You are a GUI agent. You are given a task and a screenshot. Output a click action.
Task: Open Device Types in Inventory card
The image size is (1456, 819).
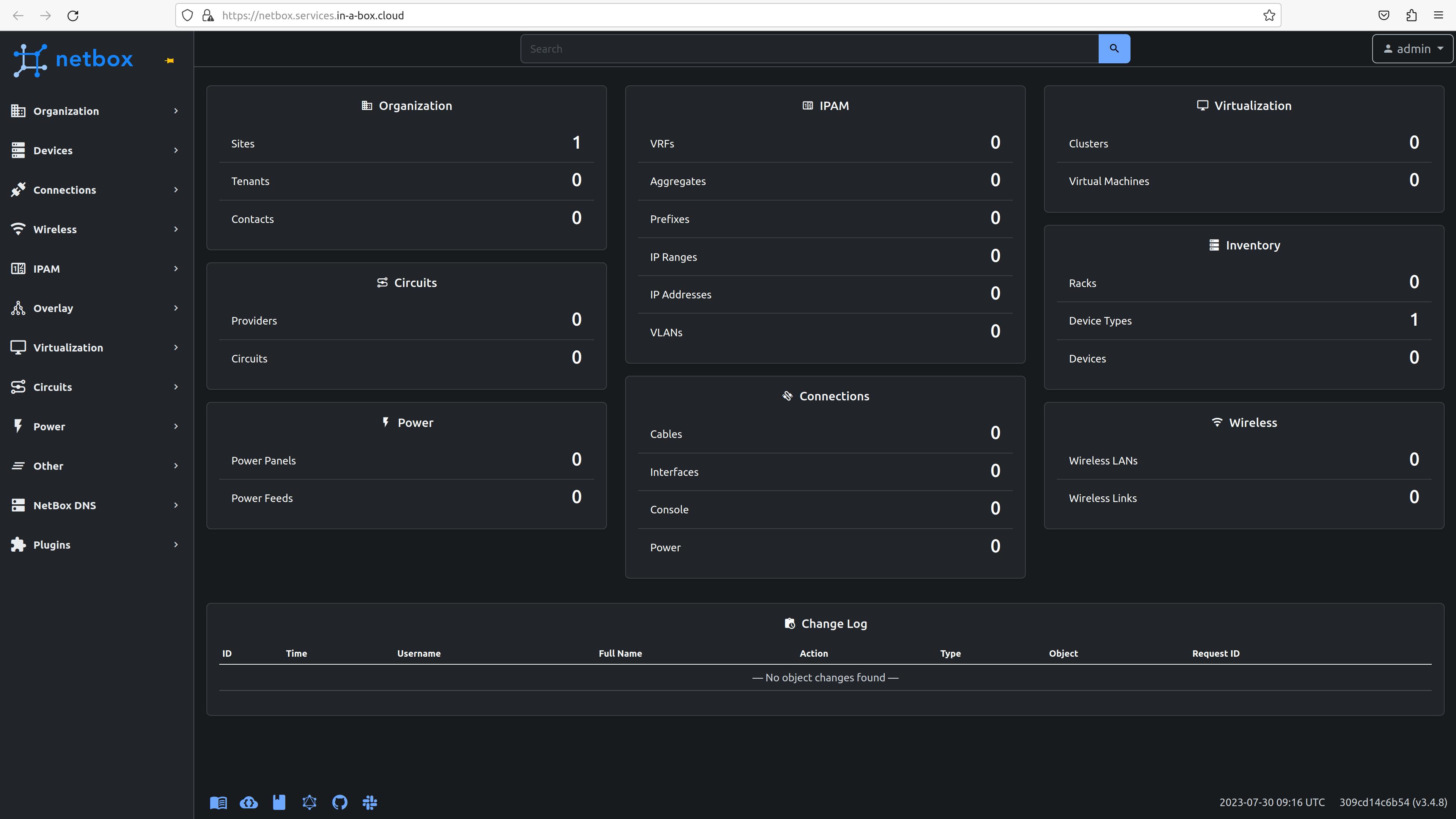pos(1100,321)
